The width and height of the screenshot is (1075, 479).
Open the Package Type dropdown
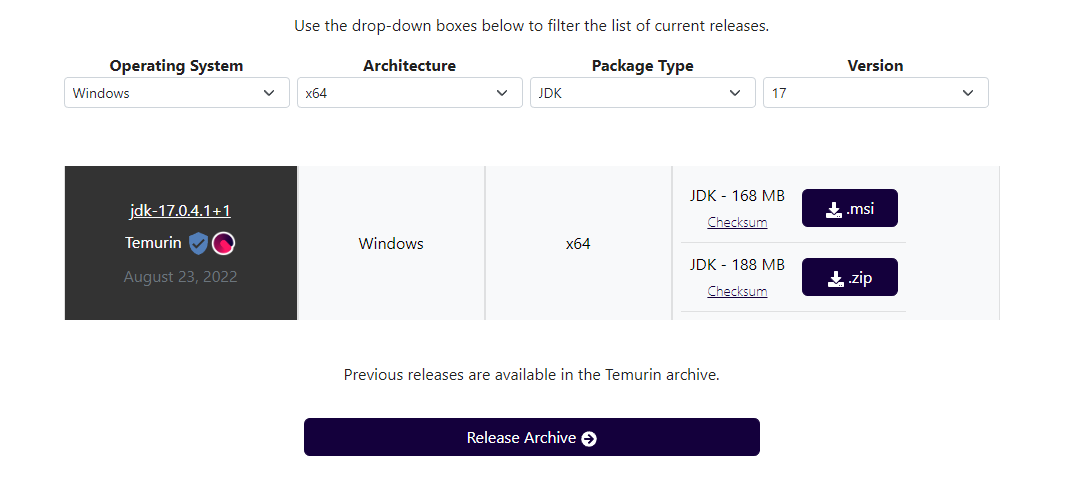click(x=642, y=93)
